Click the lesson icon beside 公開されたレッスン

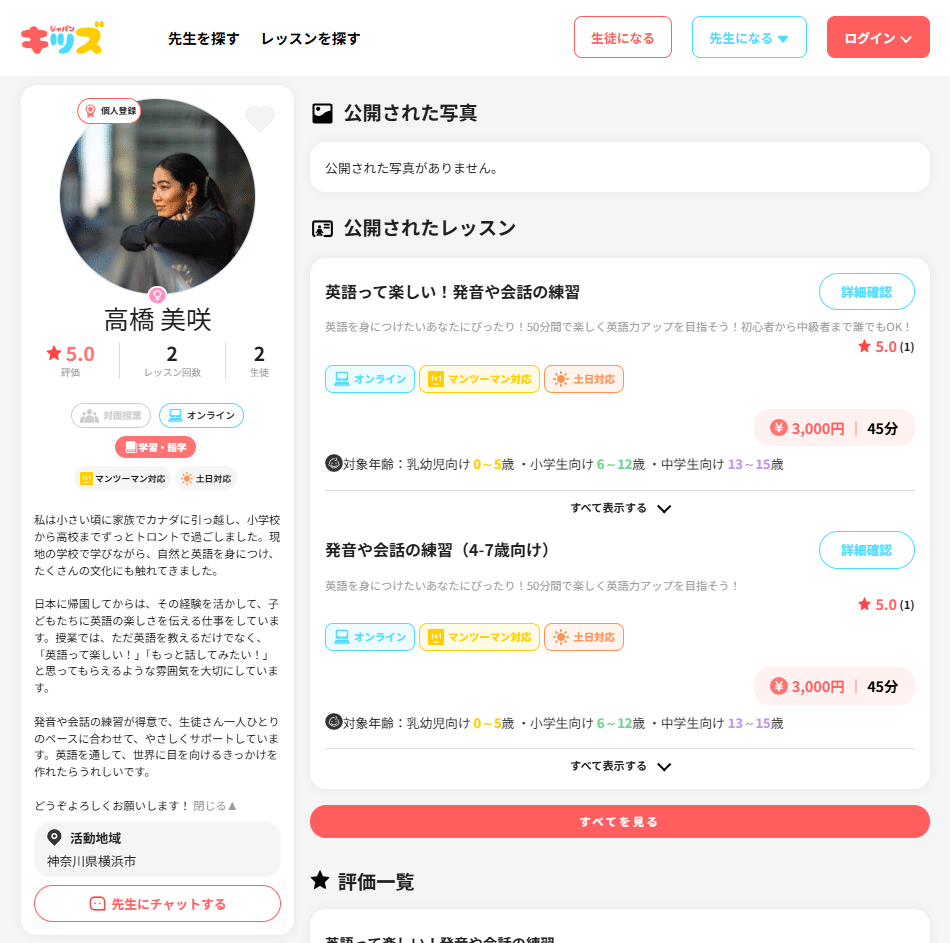[322, 229]
